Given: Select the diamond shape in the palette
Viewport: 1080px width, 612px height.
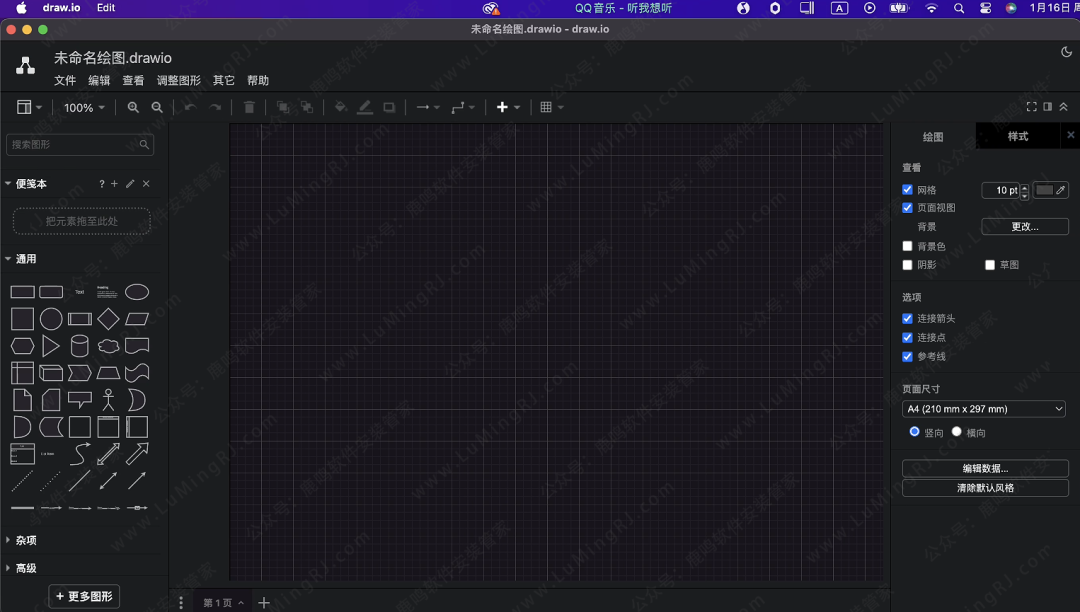Looking at the screenshot, I should 108,319.
